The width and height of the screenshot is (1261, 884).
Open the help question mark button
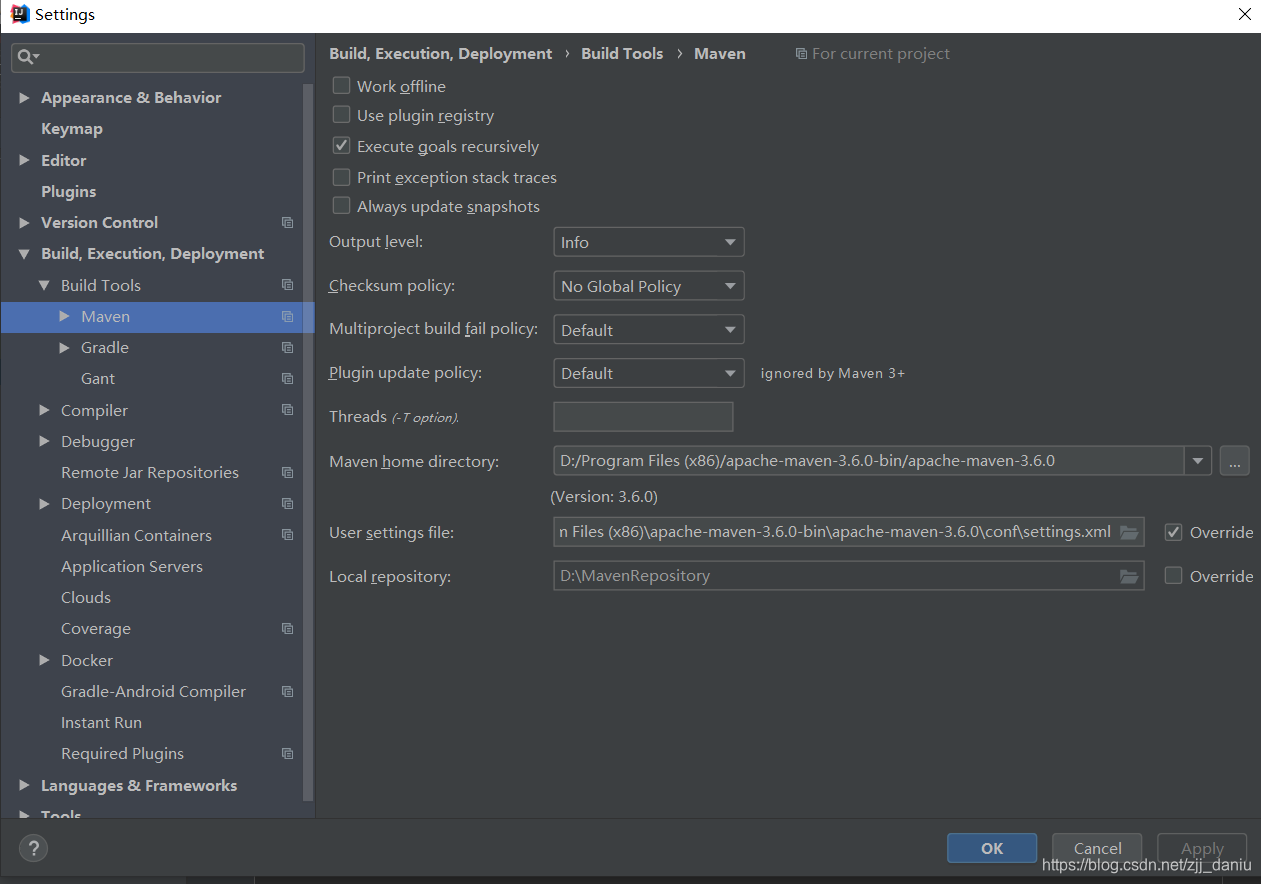click(x=34, y=849)
